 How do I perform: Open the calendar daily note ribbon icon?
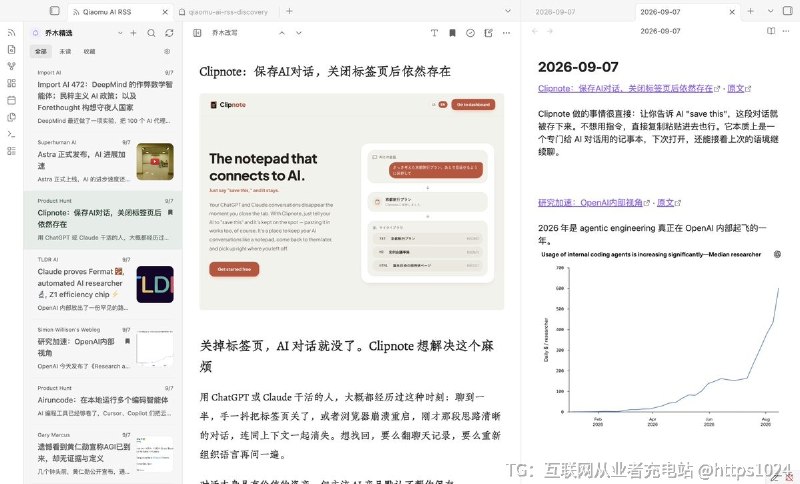click(11, 100)
